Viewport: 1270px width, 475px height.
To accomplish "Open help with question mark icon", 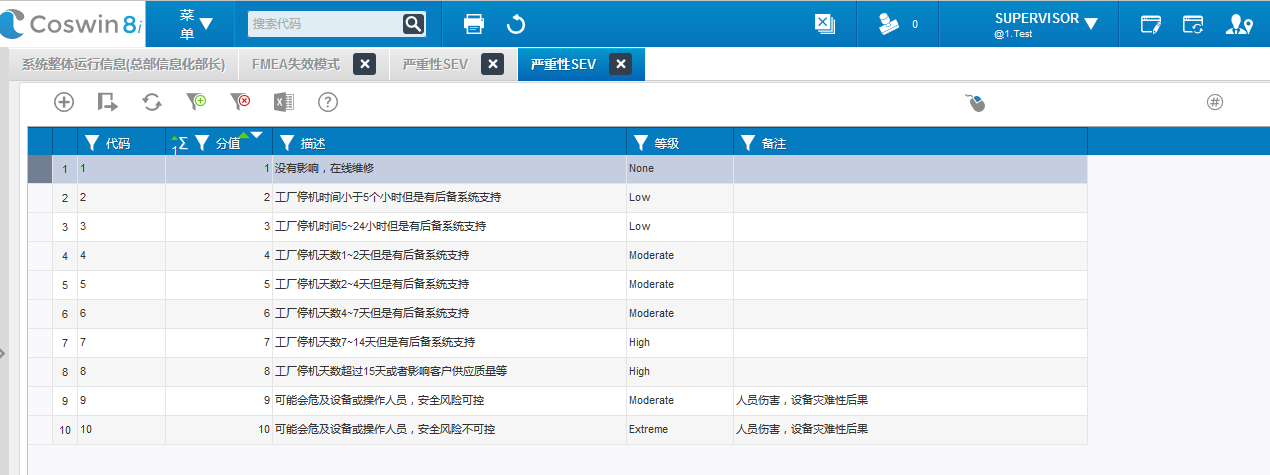I will click(328, 101).
